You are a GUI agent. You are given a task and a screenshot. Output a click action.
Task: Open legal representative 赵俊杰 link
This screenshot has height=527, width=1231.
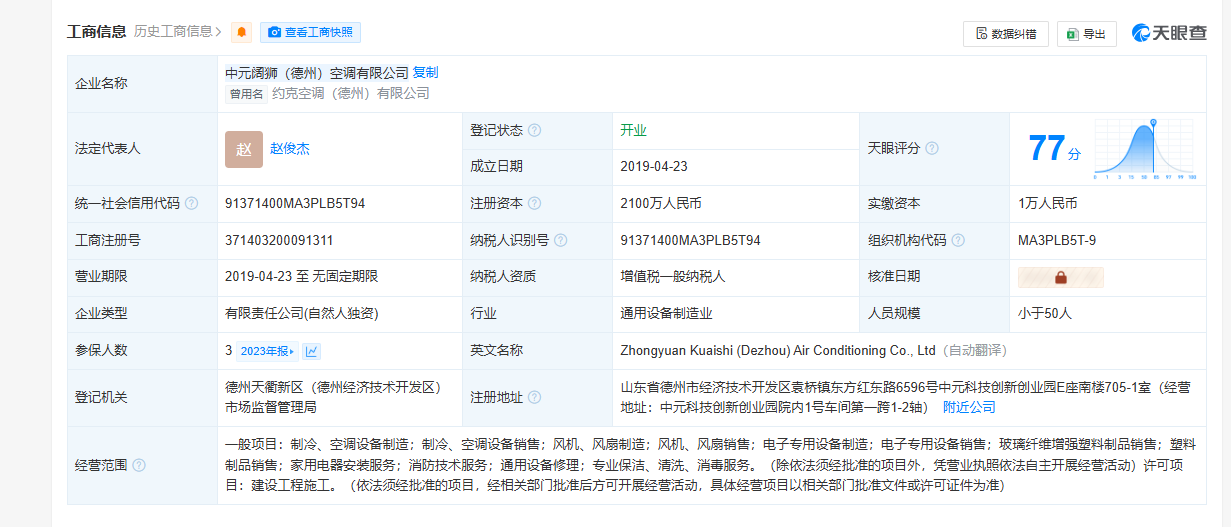pos(290,148)
